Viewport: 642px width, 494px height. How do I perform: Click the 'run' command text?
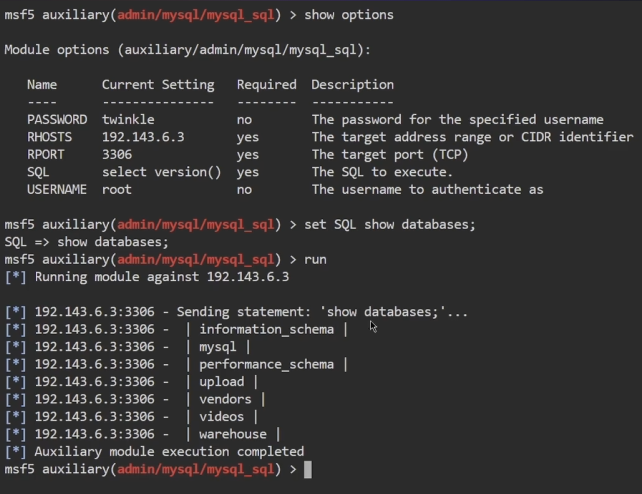pyautogui.click(x=315, y=259)
